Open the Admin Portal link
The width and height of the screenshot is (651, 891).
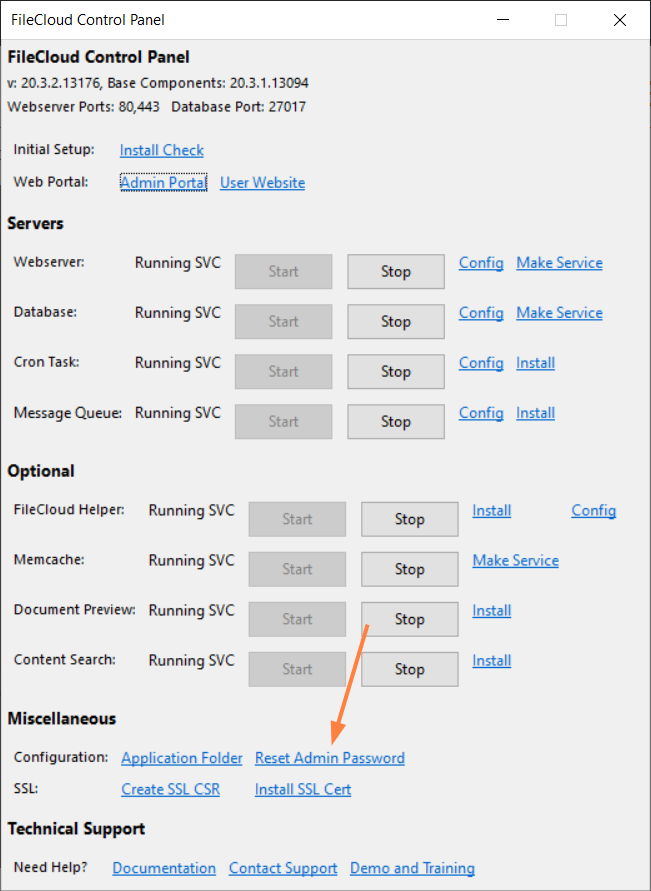point(163,182)
